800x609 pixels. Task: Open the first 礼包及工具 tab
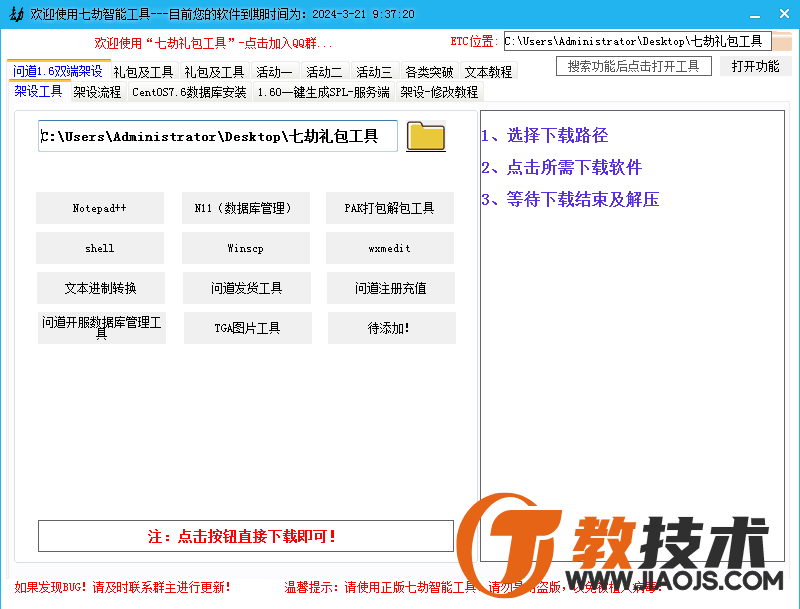(x=144, y=71)
